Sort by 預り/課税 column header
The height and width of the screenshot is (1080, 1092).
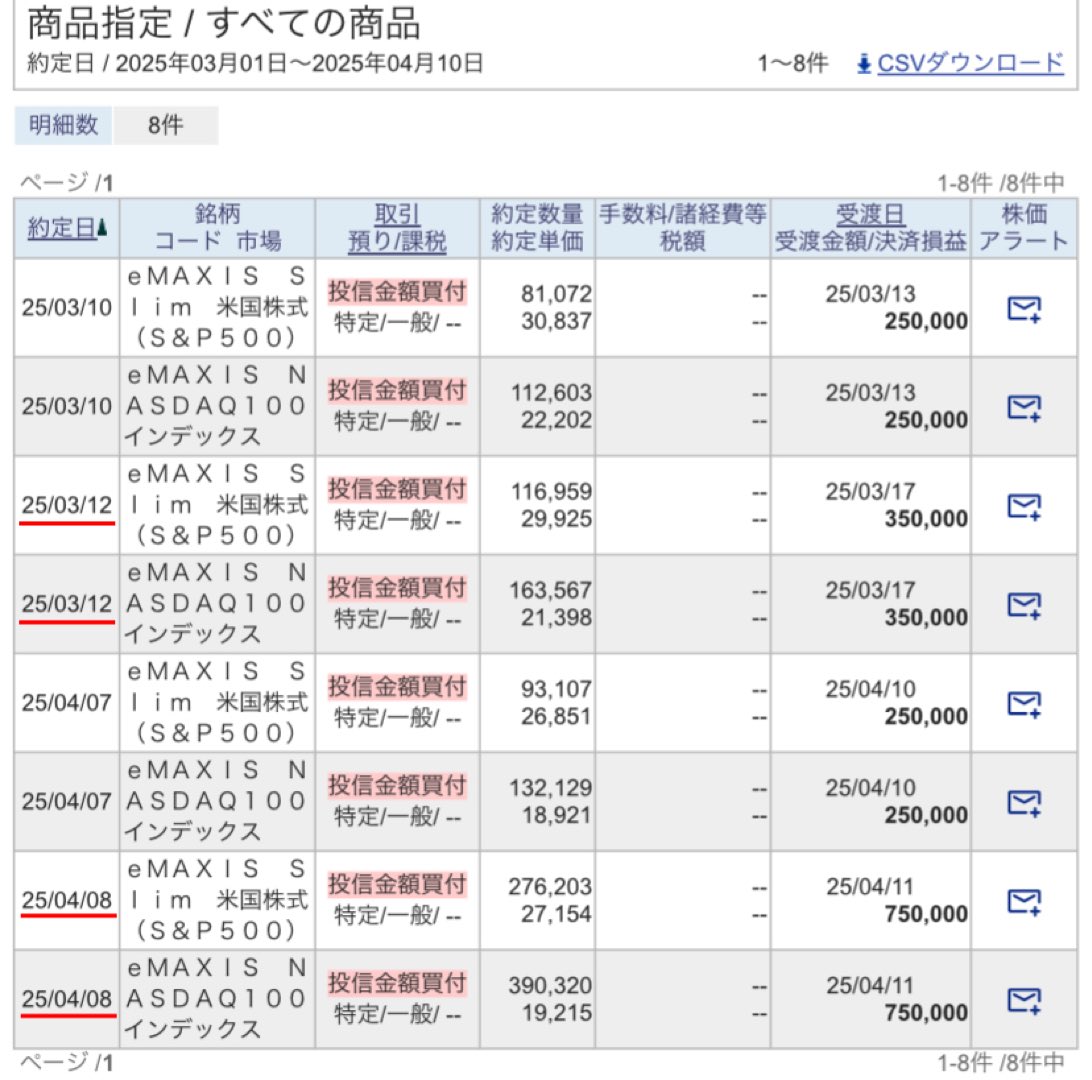click(x=397, y=242)
